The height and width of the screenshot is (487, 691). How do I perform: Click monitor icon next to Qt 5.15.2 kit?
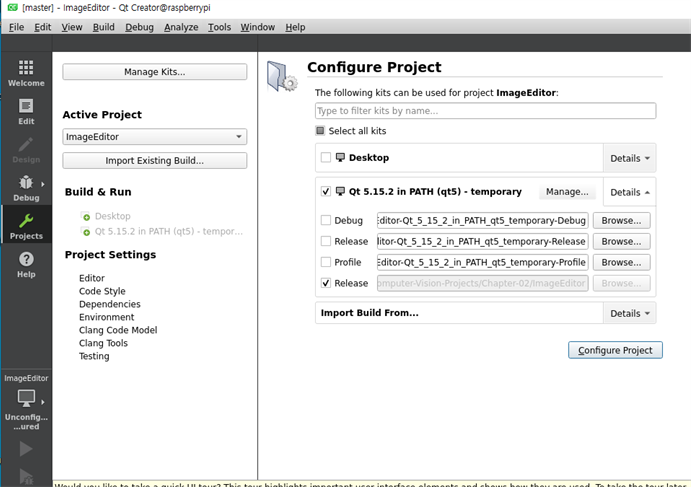click(x=340, y=191)
